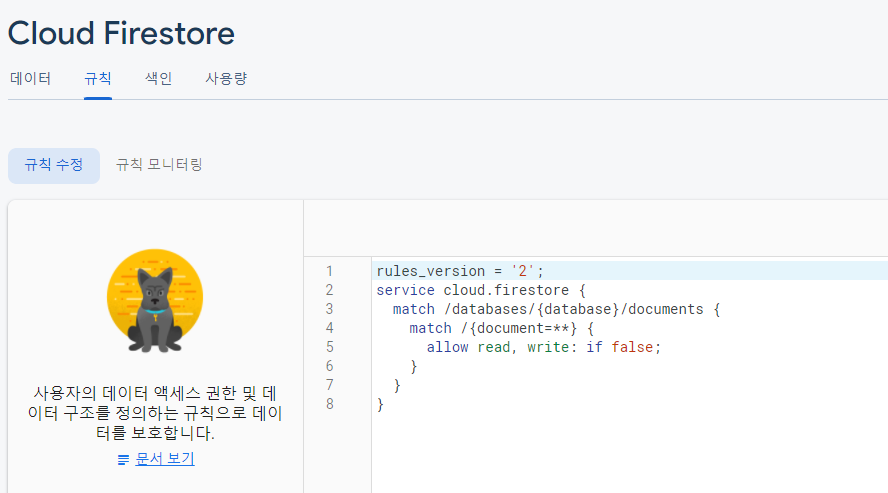Open the 사용량 tab

tap(226, 79)
